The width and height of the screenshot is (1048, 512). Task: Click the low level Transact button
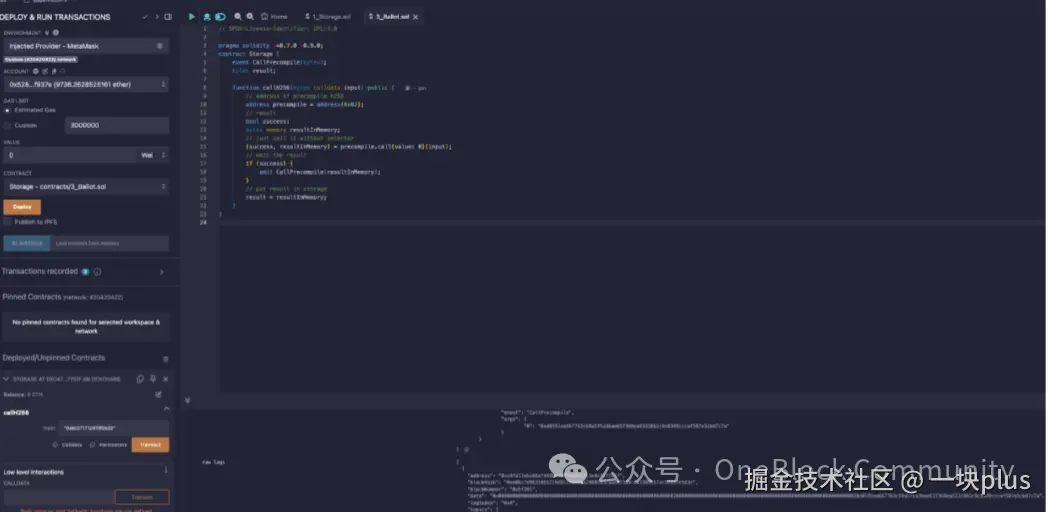(x=142, y=497)
